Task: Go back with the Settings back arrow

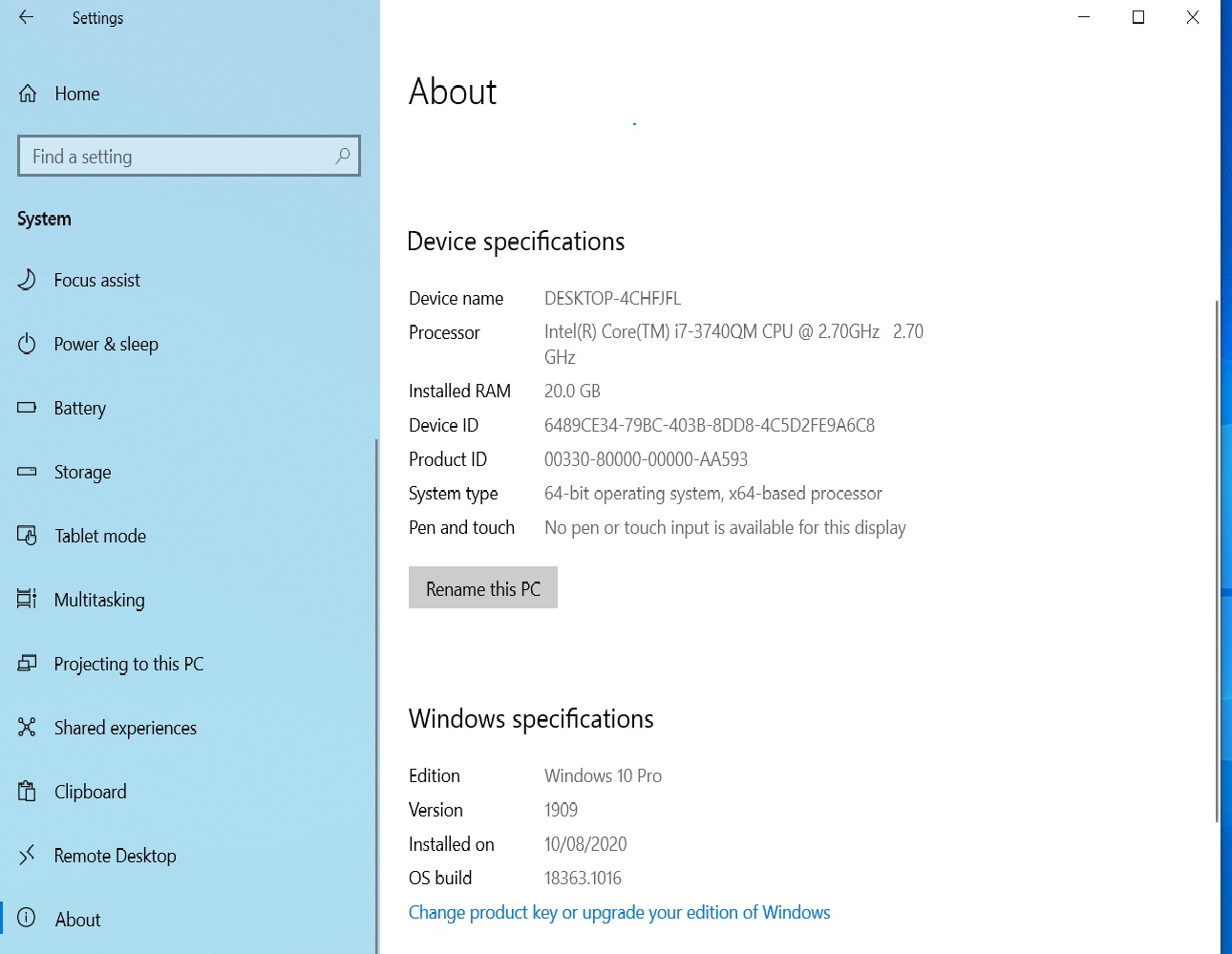Action: [x=26, y=17]
